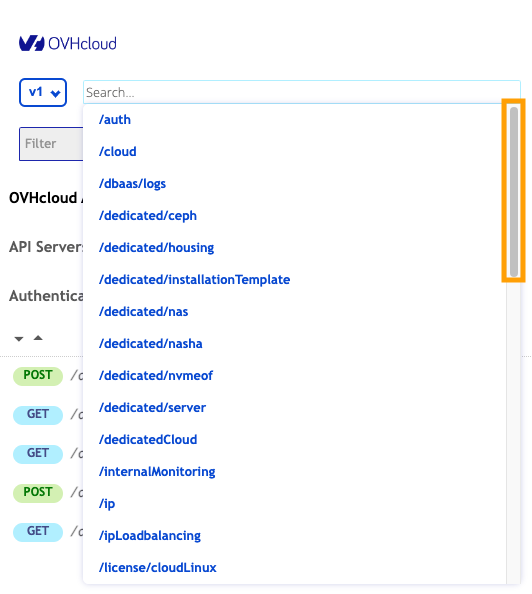This screenshot has height=594, width=532.
Task: Choose /dbaas/logs from the list
Action: coord(132,184)
